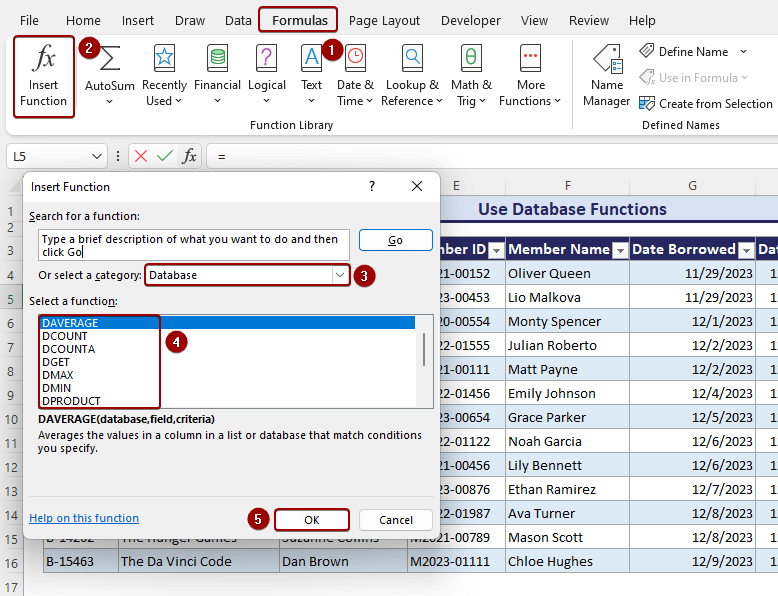The width and height of the screenshot is (778, 596).
Task: Click the function list scrollbar
Action: coord(425,350)
